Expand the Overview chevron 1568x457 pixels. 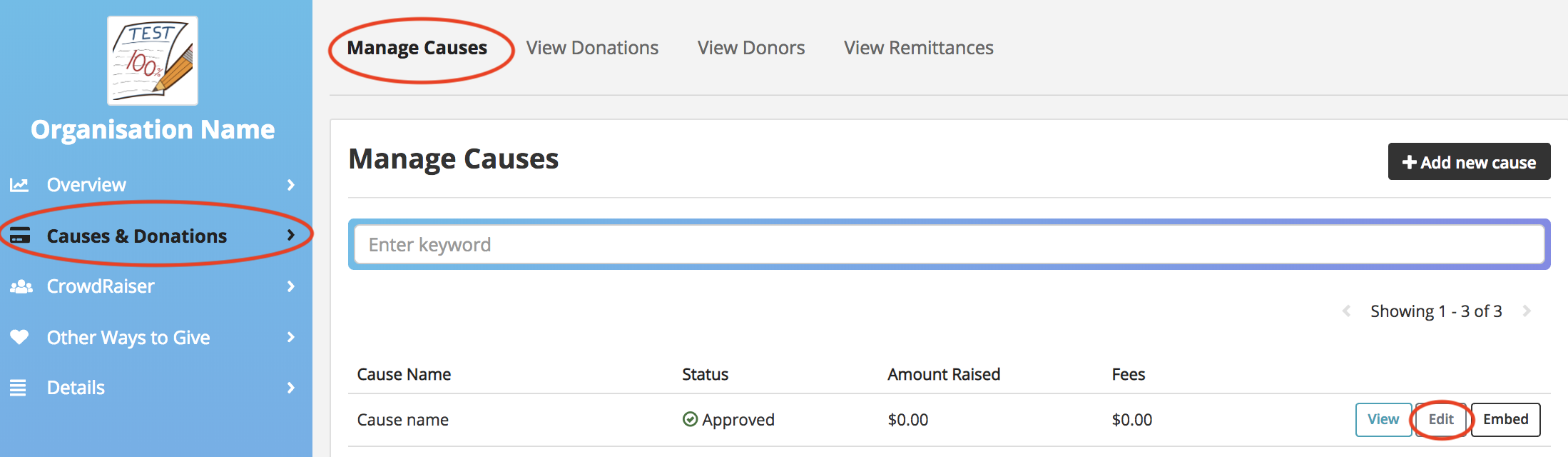pos(290,185)
